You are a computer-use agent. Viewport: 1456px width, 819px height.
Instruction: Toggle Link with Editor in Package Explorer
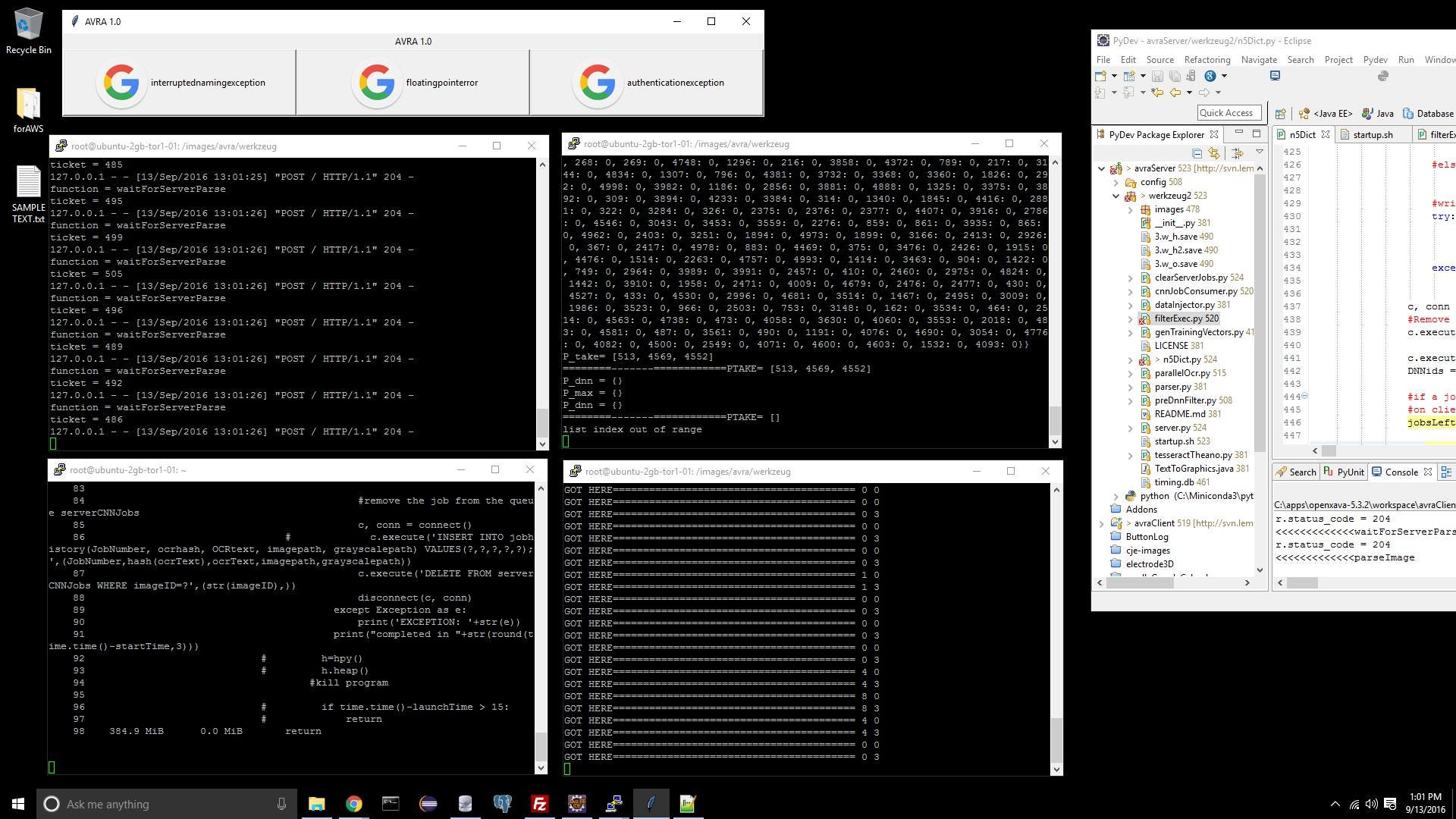click(x=1214, y=152)
